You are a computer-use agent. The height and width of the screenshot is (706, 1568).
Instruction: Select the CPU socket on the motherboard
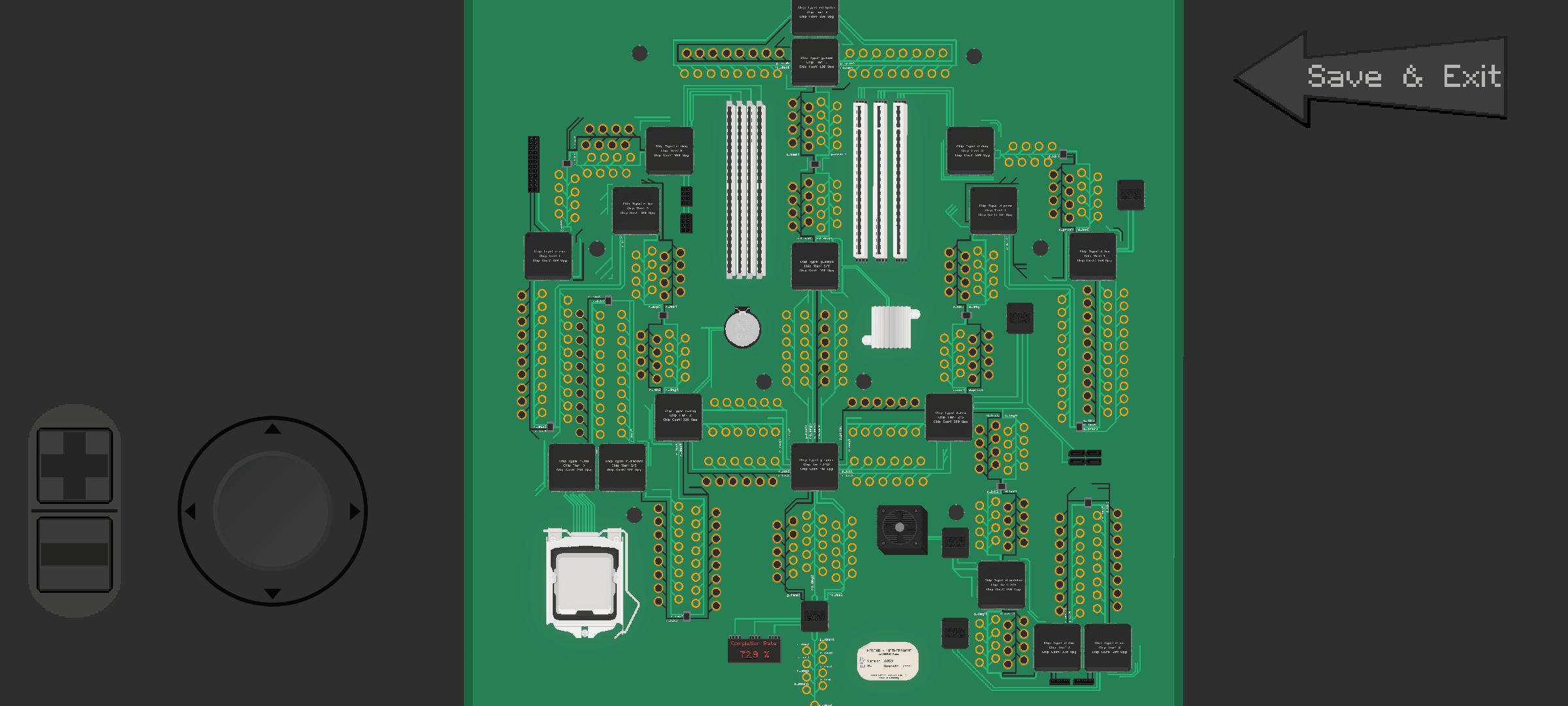[x=584, y=583]
